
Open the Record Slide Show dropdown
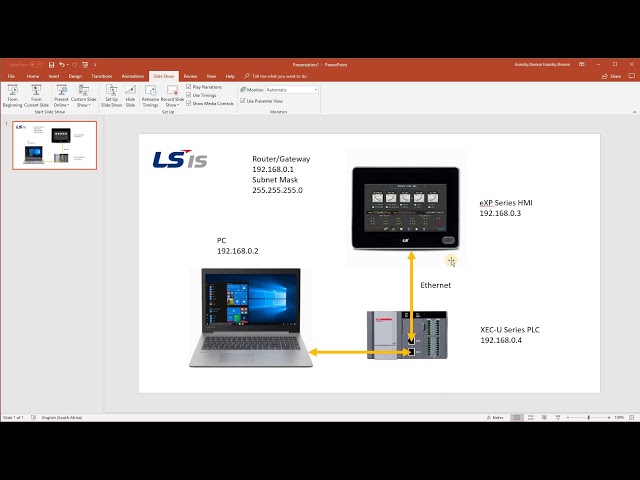pyautogui.click(x=172, y=96)
